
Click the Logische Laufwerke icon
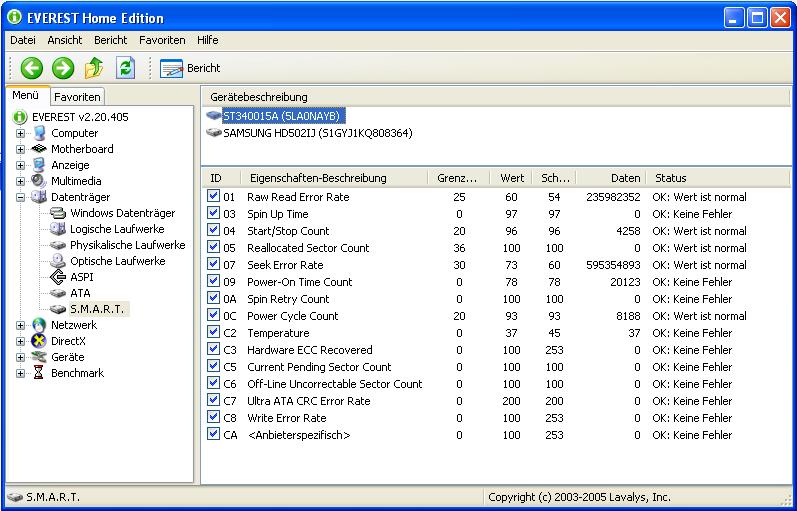pyautogui.click(x=58, y=229)
